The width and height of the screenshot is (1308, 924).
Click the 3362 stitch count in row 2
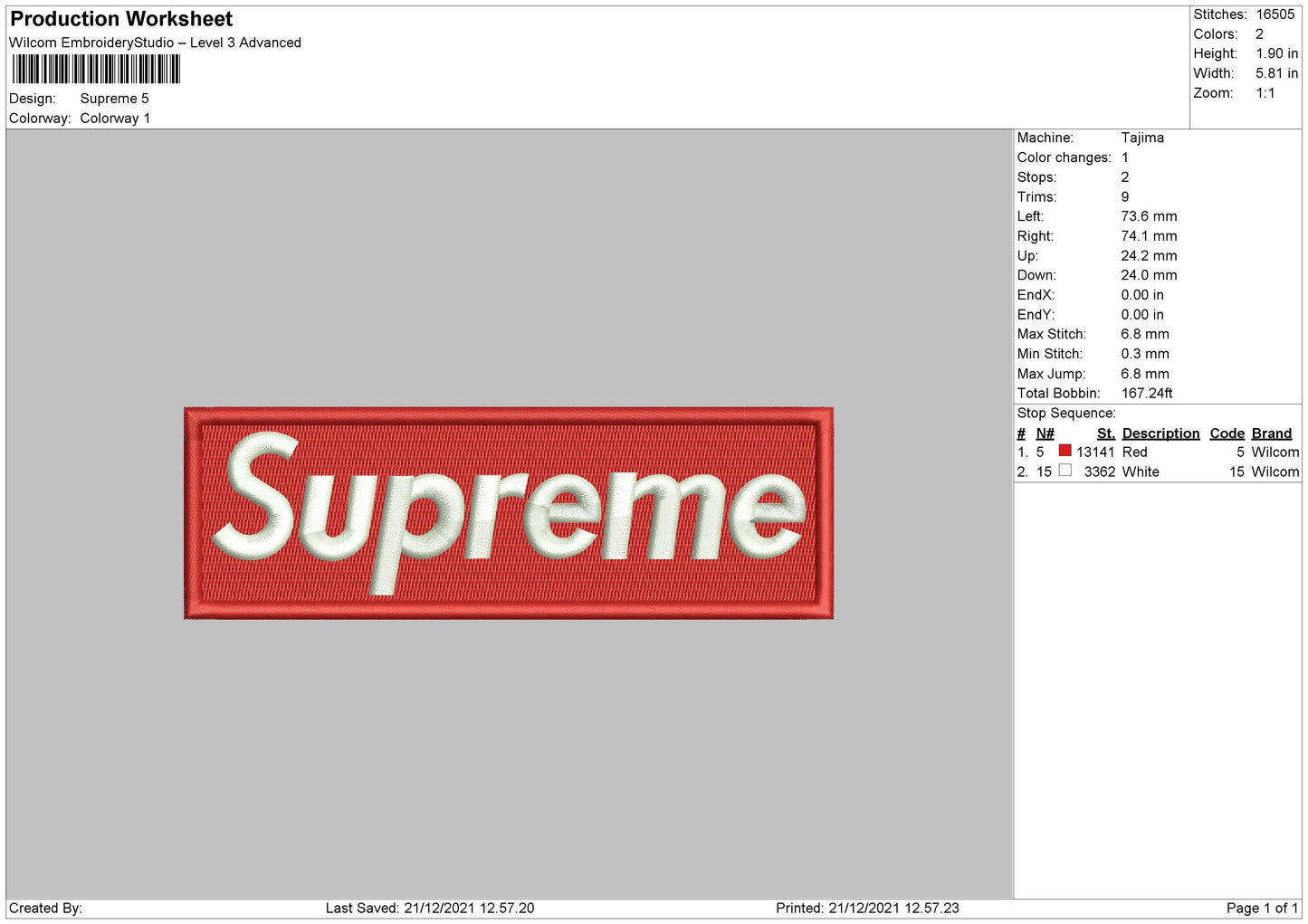1100,472
